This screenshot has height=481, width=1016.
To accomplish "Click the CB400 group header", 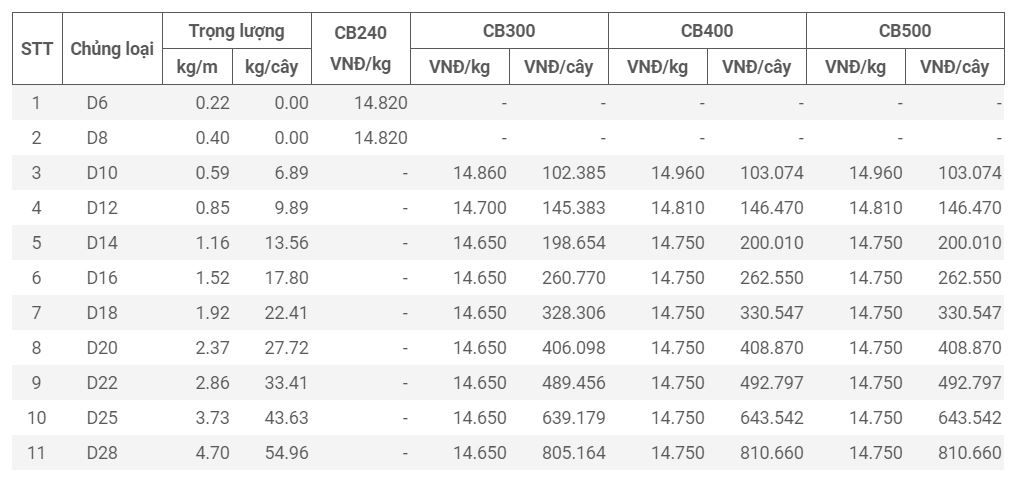I will click(x=707, y=31).
